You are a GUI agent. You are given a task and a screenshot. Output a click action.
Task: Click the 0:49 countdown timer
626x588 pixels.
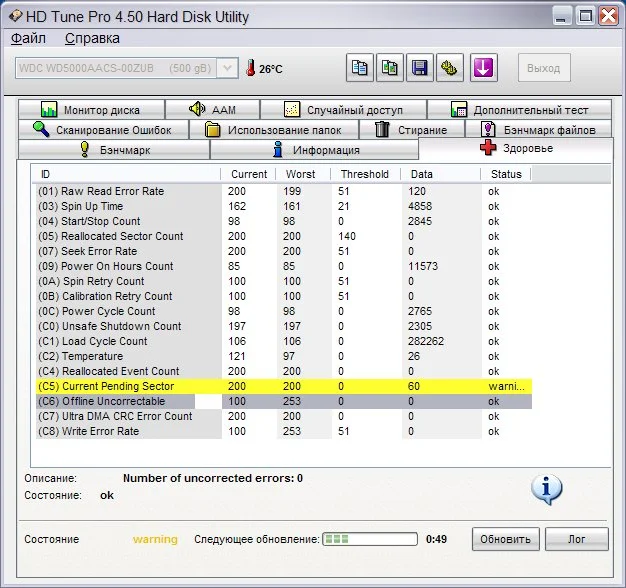(x=436, y=539)
